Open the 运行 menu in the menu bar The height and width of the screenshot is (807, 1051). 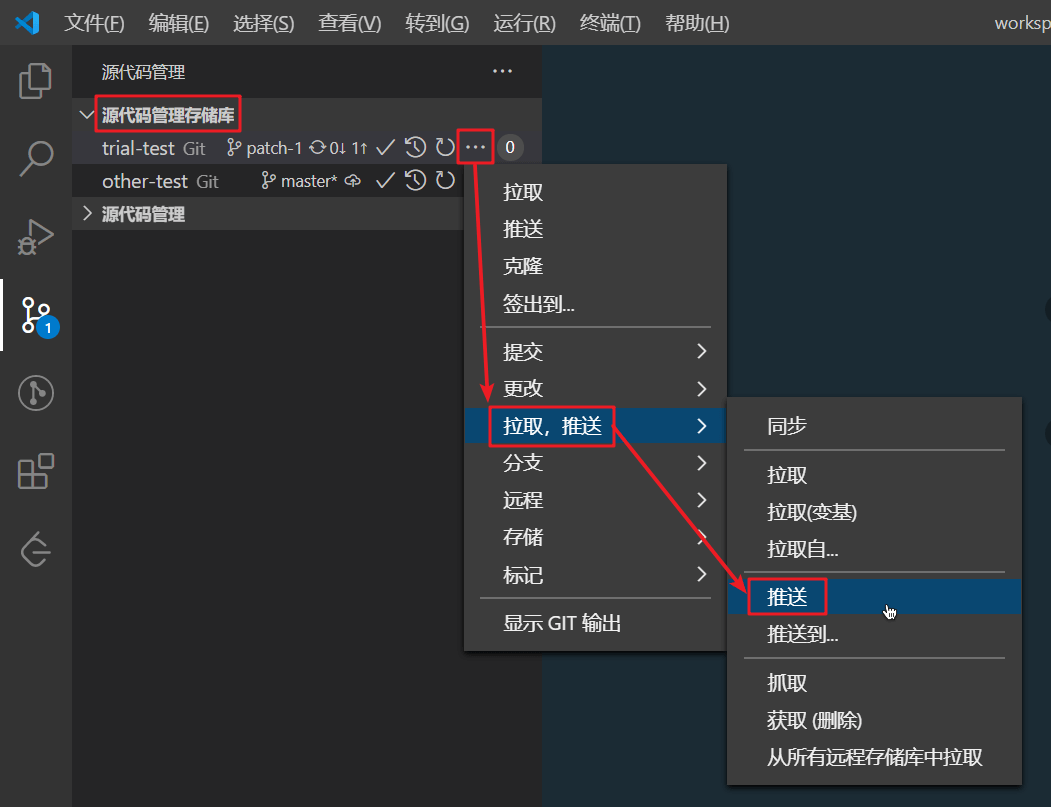[x=523, y=22]
